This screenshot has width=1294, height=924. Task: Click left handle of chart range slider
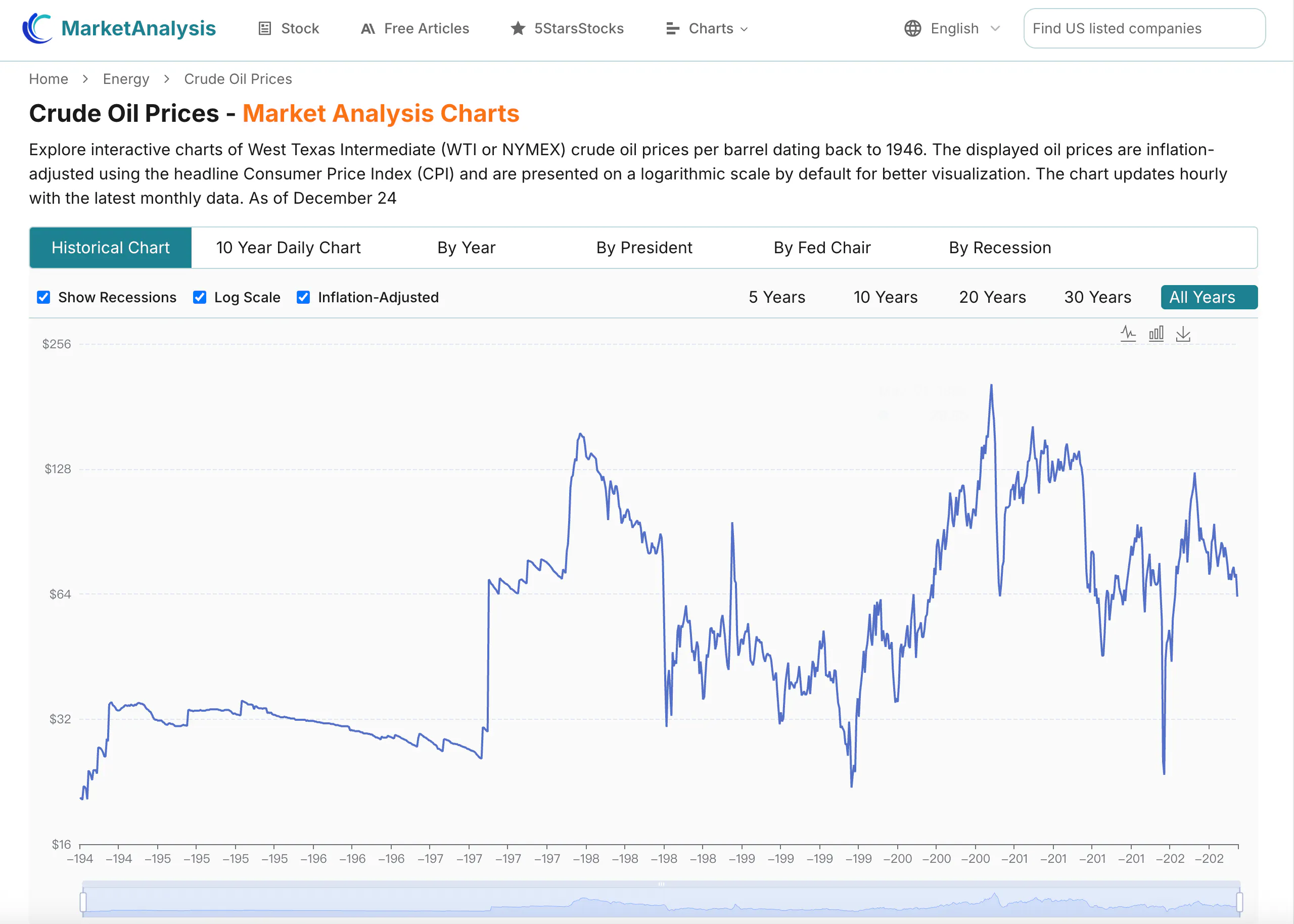(83, 902)
